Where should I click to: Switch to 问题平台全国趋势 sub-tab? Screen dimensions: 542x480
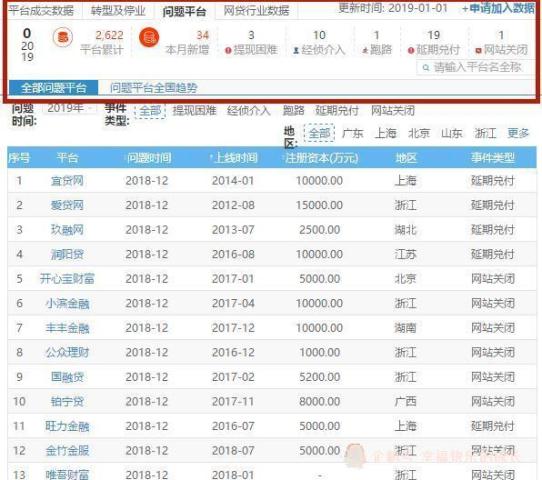click(x=153, y=88)
